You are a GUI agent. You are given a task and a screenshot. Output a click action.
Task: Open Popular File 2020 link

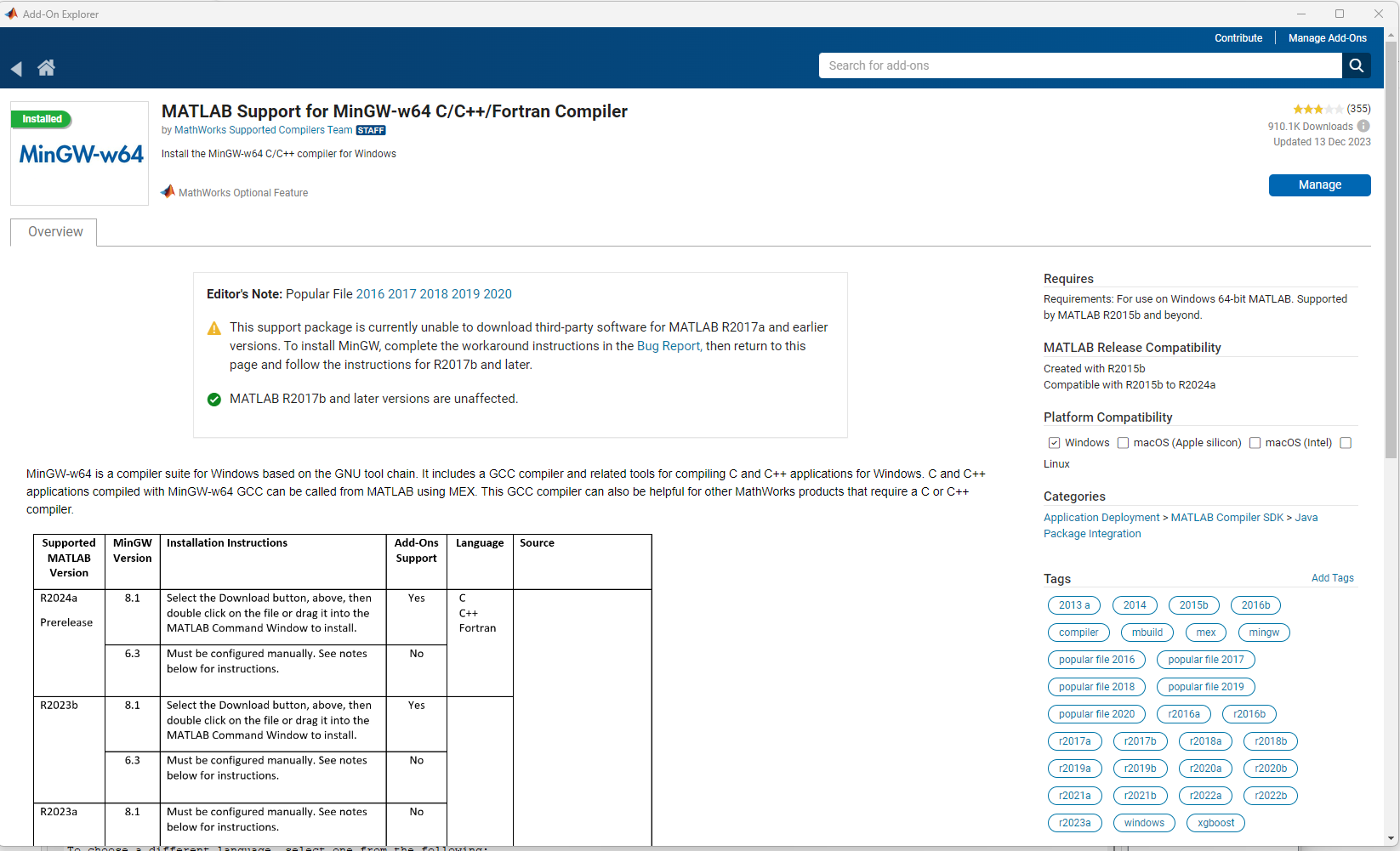tap(498, 294)
